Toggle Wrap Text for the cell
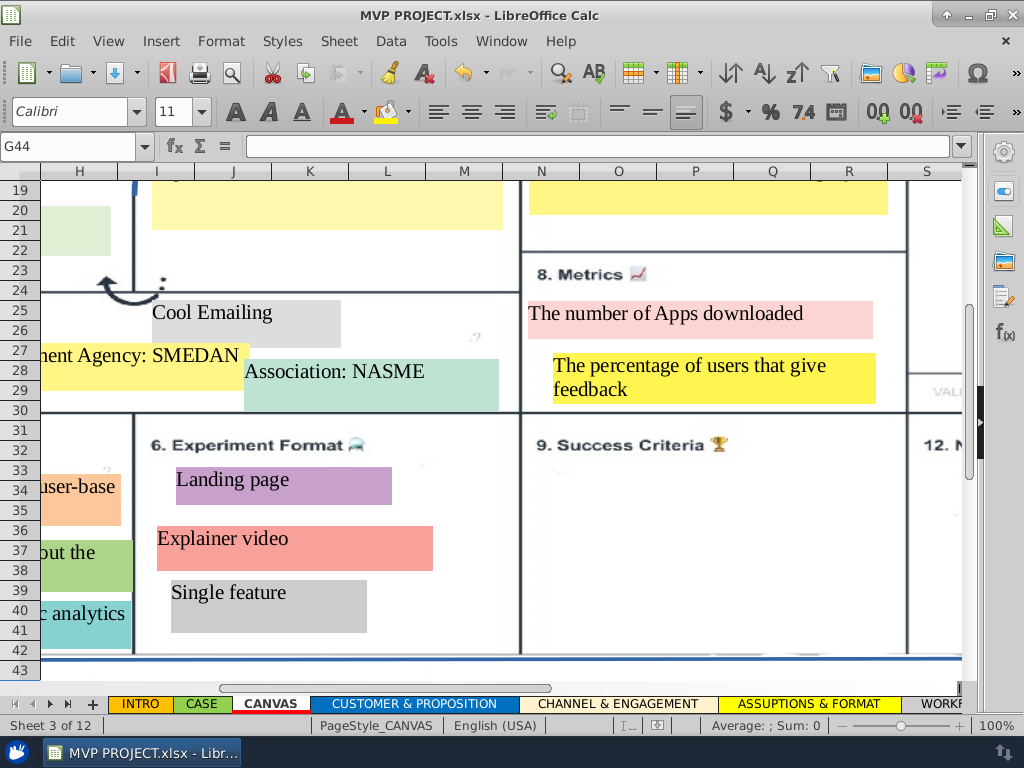The height and width of the screenshot is (768, 1024). click(x=545, y=112)
